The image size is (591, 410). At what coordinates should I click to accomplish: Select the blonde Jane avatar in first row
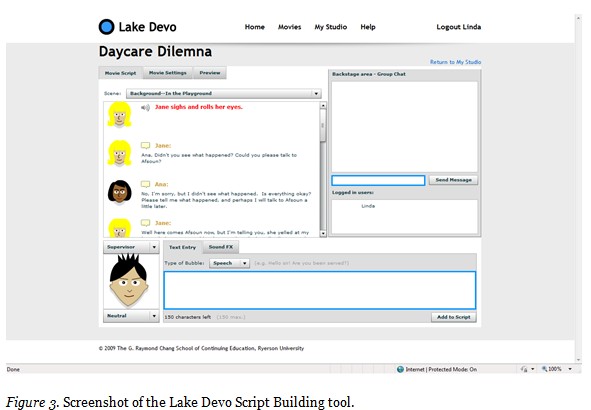[119, 115]
